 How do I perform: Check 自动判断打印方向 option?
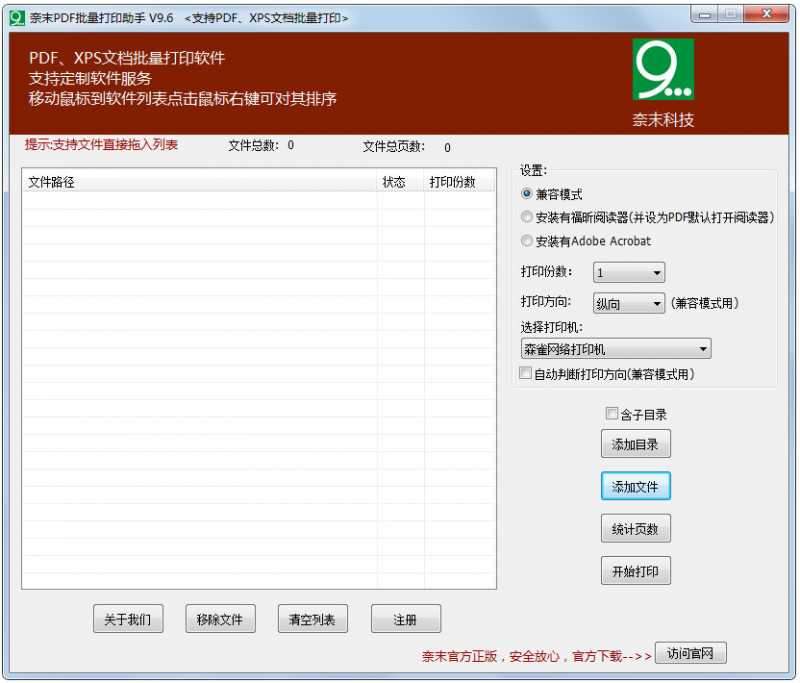(525, 373)
